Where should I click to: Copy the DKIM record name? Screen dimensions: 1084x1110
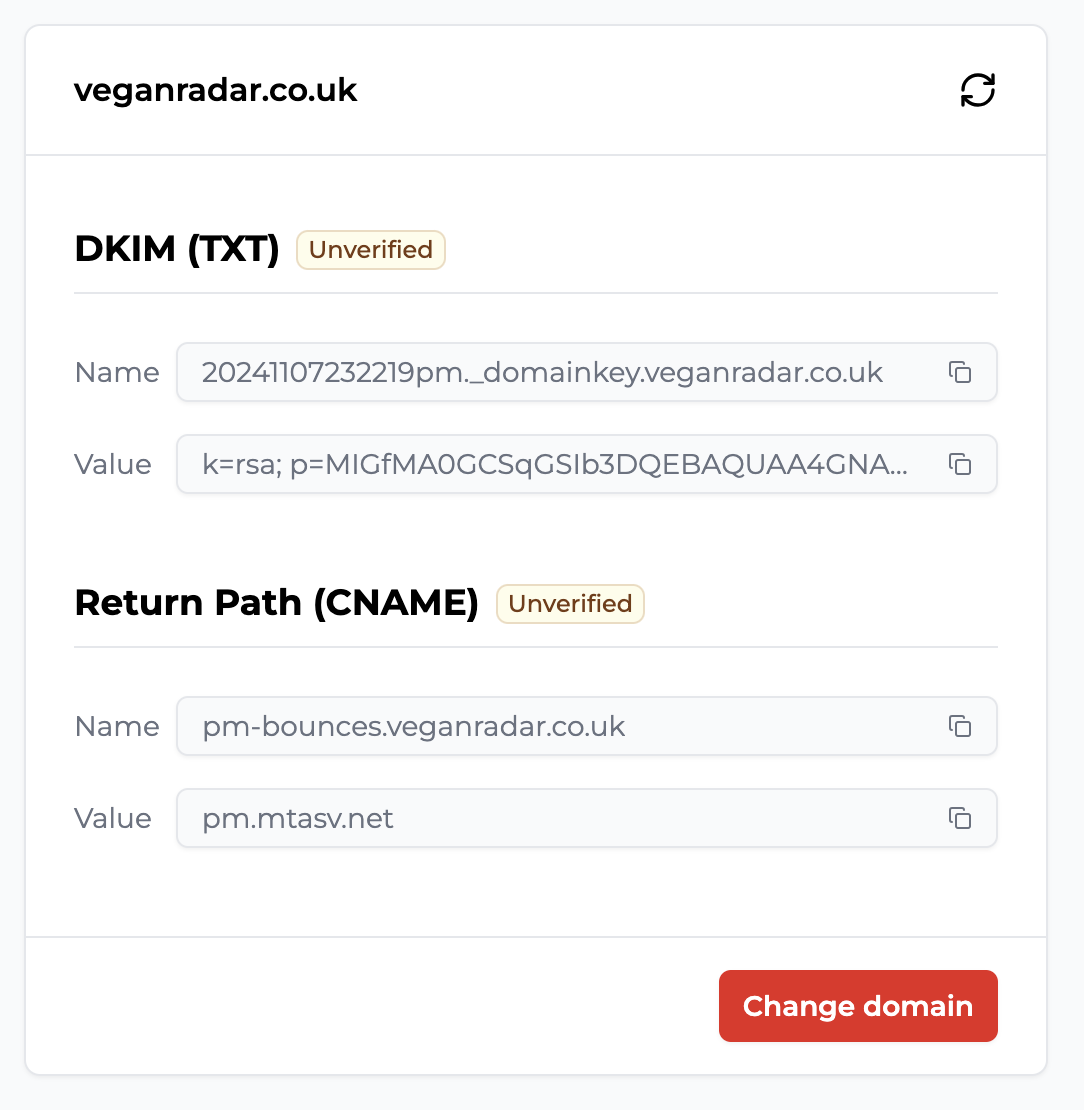click(x=960, y=372)
